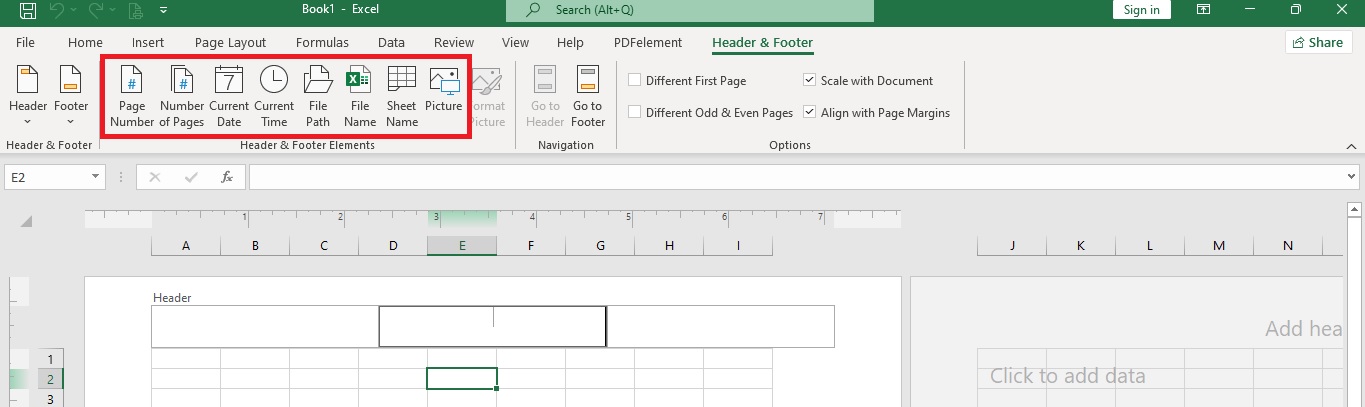Click the active cell E2
1365x407 pixels.
click(462, 379)
